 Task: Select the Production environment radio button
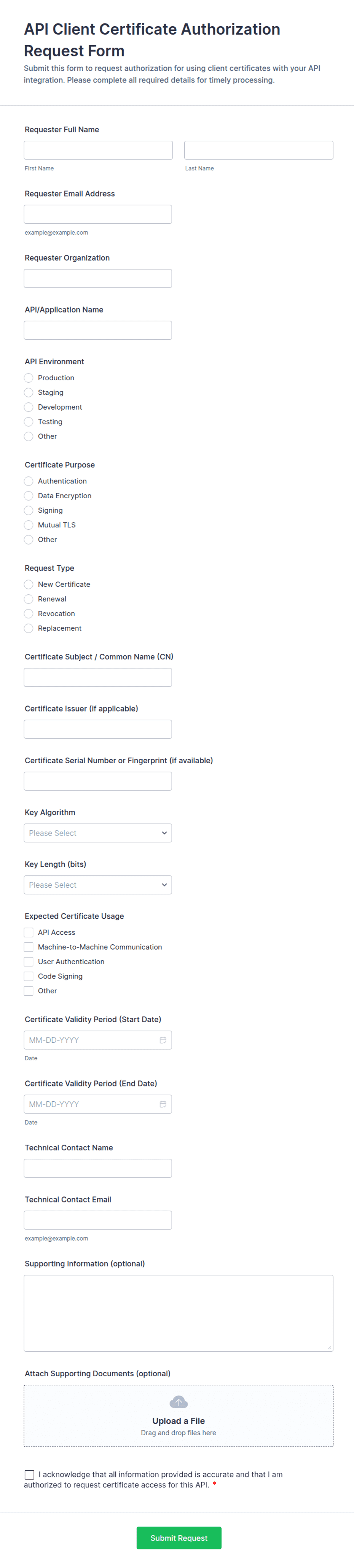tap(29, 378)
